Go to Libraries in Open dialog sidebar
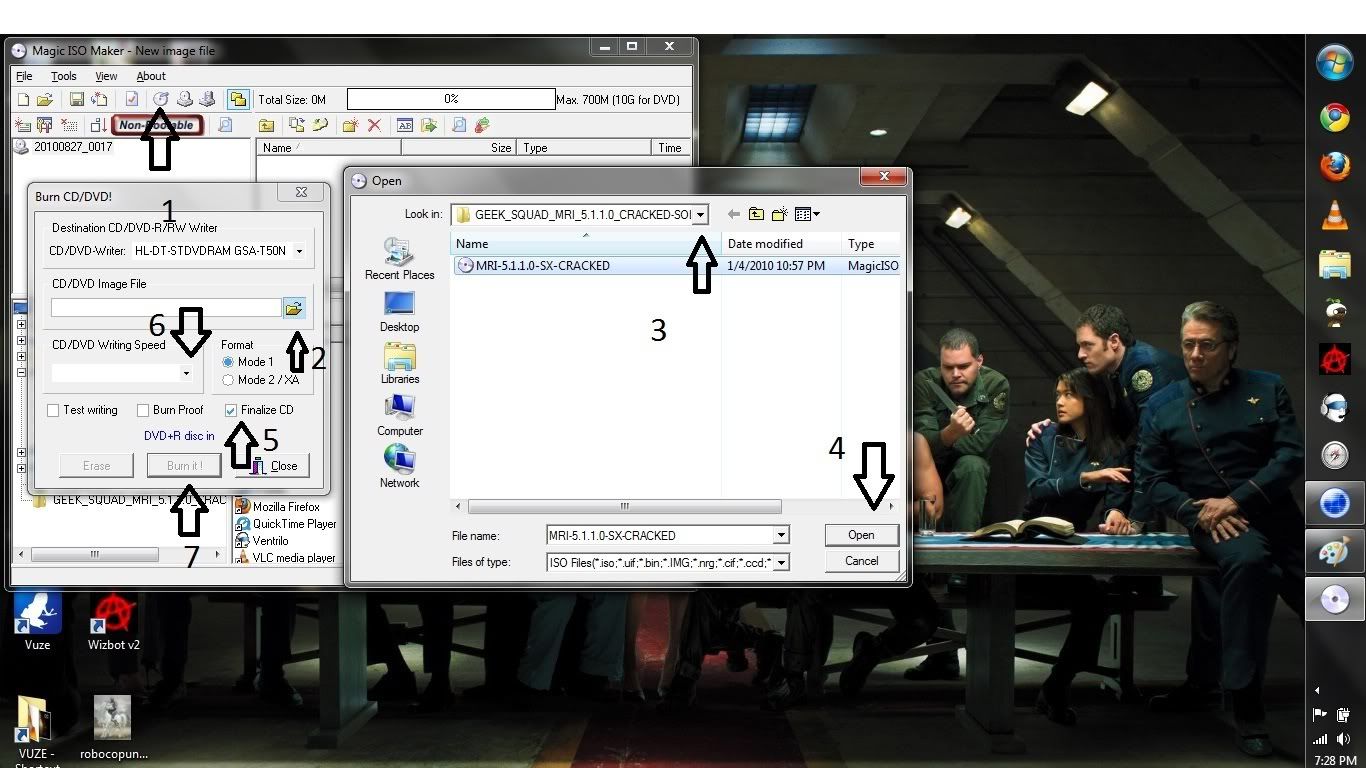Viewport: 1366px width, 768px height. pyautogui.click(x=399, y=363)
